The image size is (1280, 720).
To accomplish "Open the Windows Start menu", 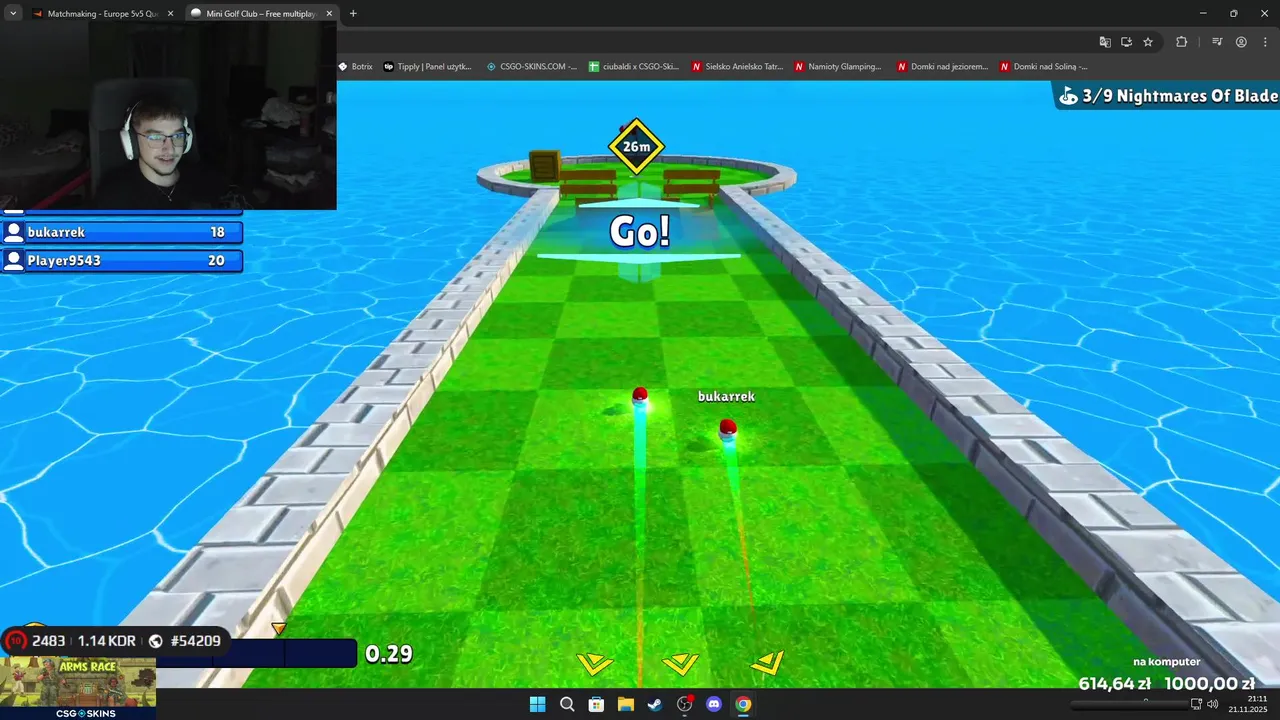I will point(537,704).
